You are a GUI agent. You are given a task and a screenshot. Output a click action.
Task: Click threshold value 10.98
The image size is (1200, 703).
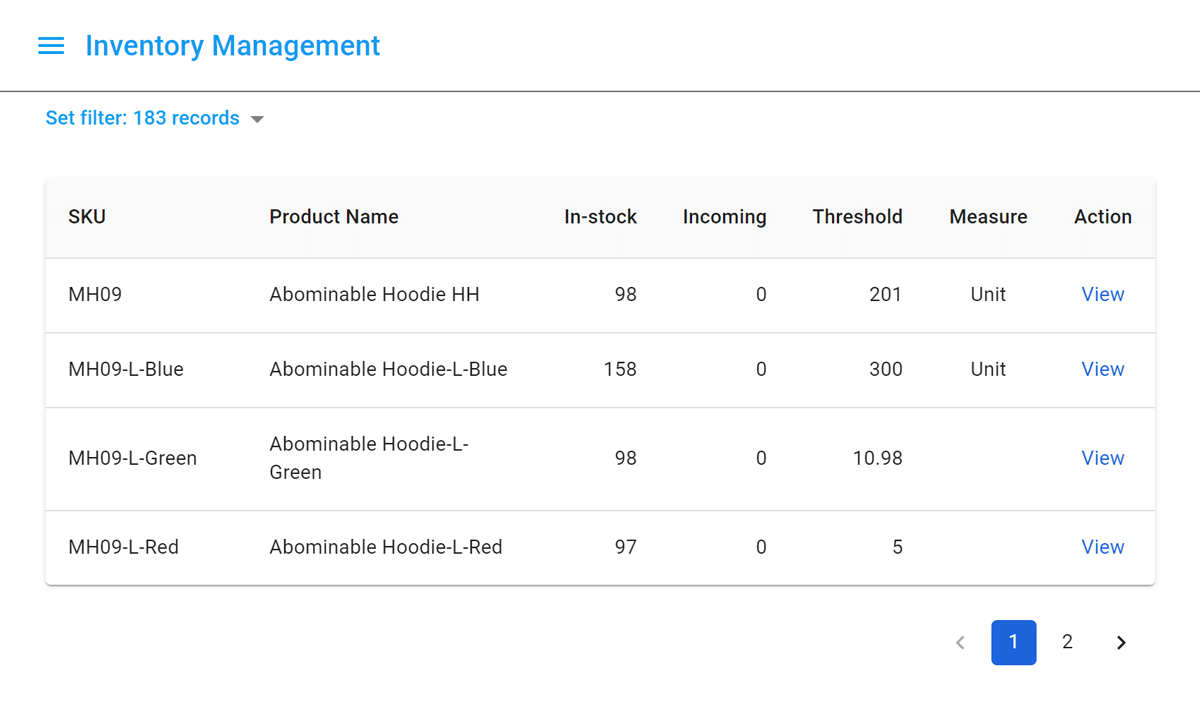[878, 458]
